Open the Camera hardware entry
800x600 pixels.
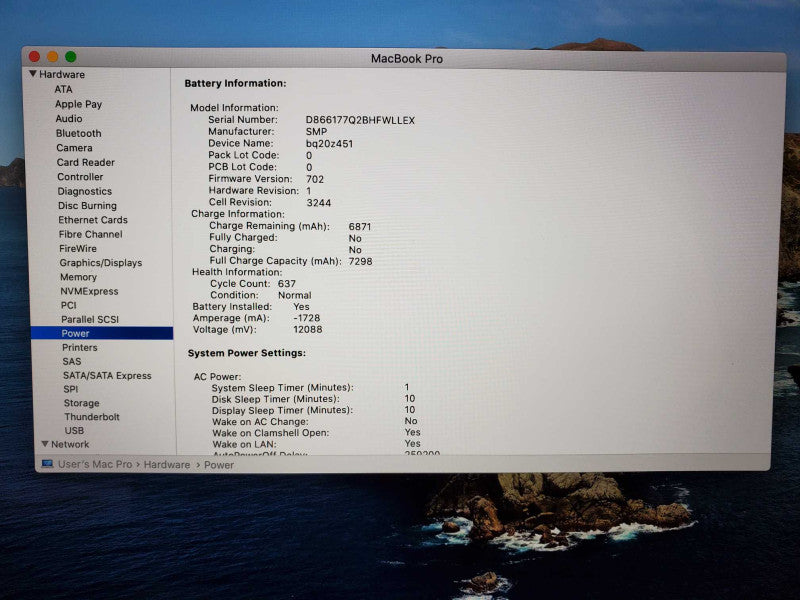coord(74,147)
